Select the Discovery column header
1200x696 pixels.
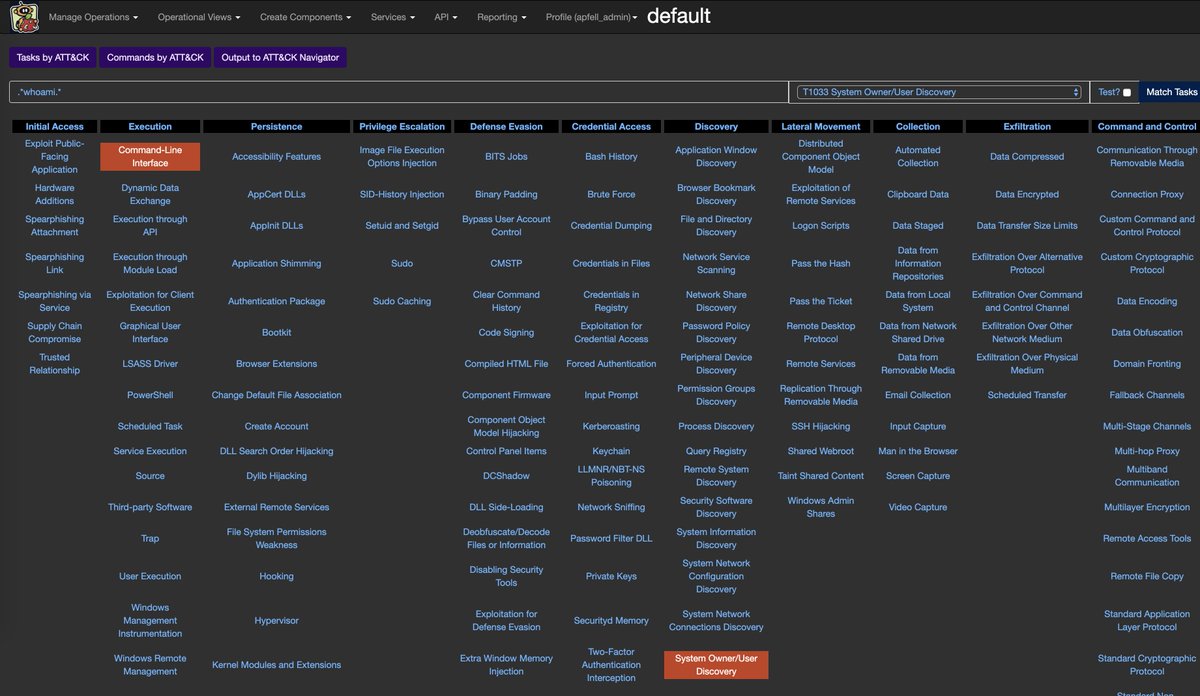point(716,127)
